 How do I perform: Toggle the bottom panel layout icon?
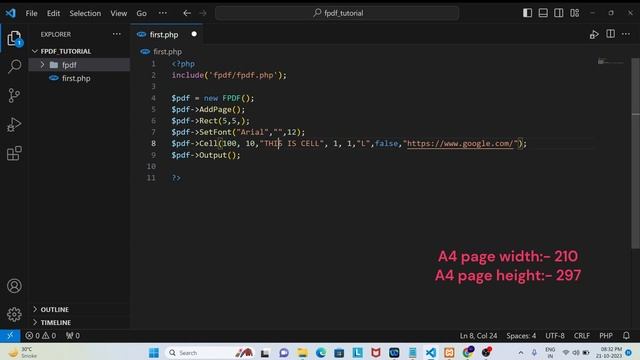click(543, 13)
